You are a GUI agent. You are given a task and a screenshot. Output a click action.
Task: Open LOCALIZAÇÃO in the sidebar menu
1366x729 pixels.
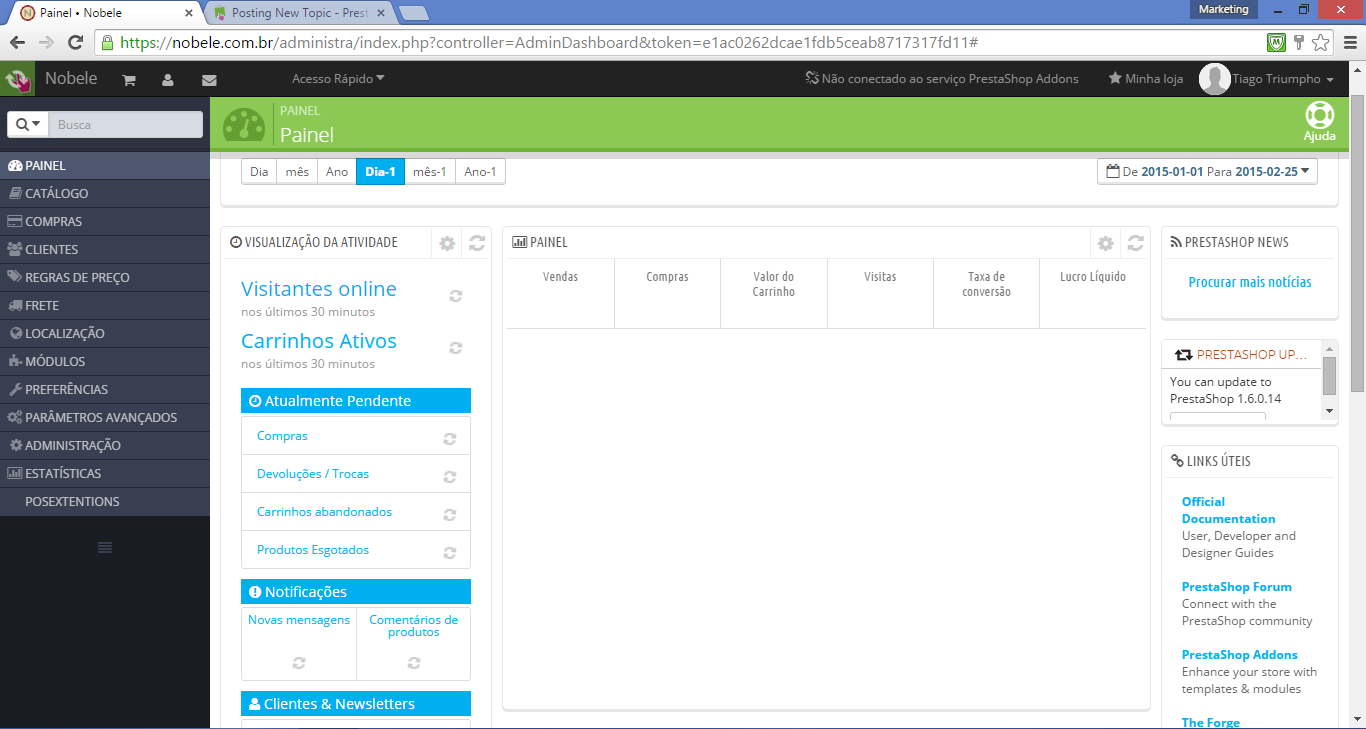105,333
